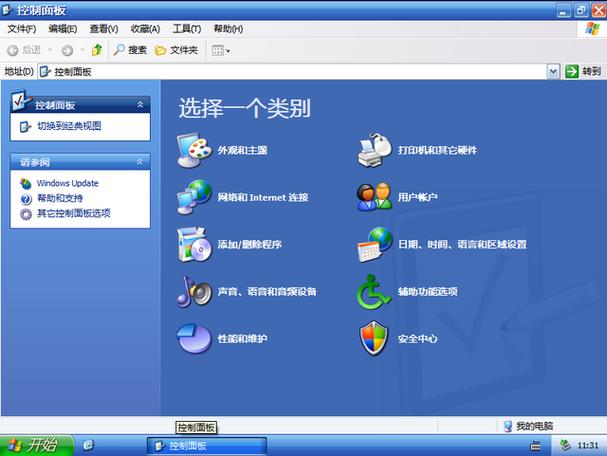The width and height of the screenshot is (607, 456).
Task: Open the 查看(V) menu
Action: (x=104, y=29)
